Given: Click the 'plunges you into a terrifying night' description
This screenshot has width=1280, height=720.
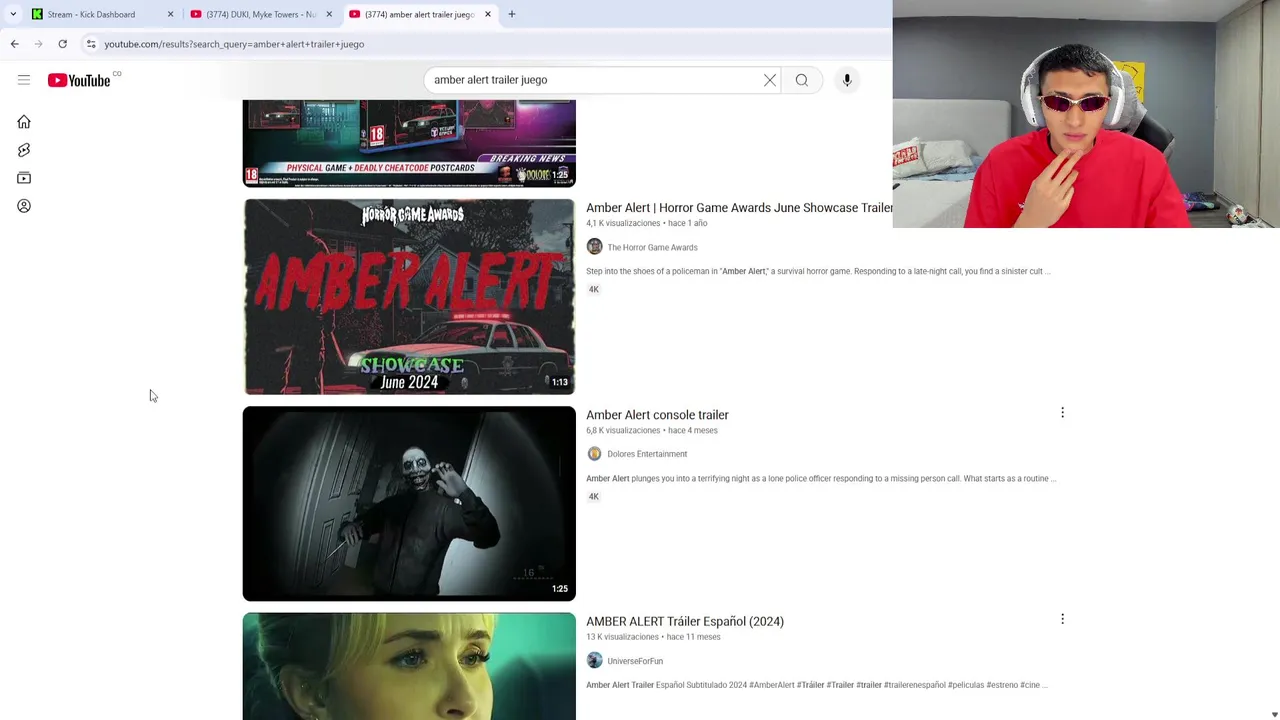Looking at the screenshot, I should (x=821, y=478).
